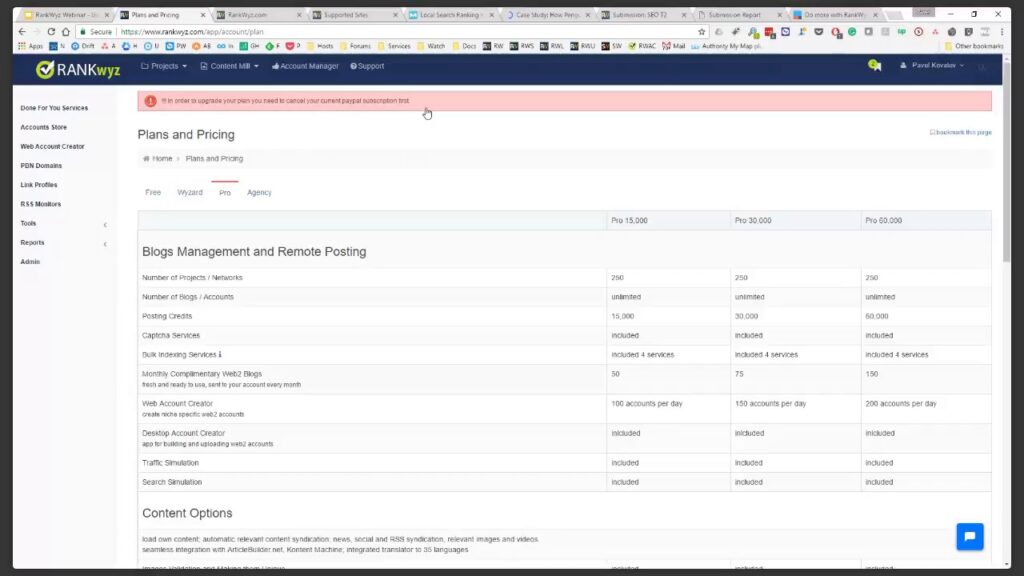Open Web Account Creator in sidebar
Viewport: 1024px width, 576px height.
[52, 146]
